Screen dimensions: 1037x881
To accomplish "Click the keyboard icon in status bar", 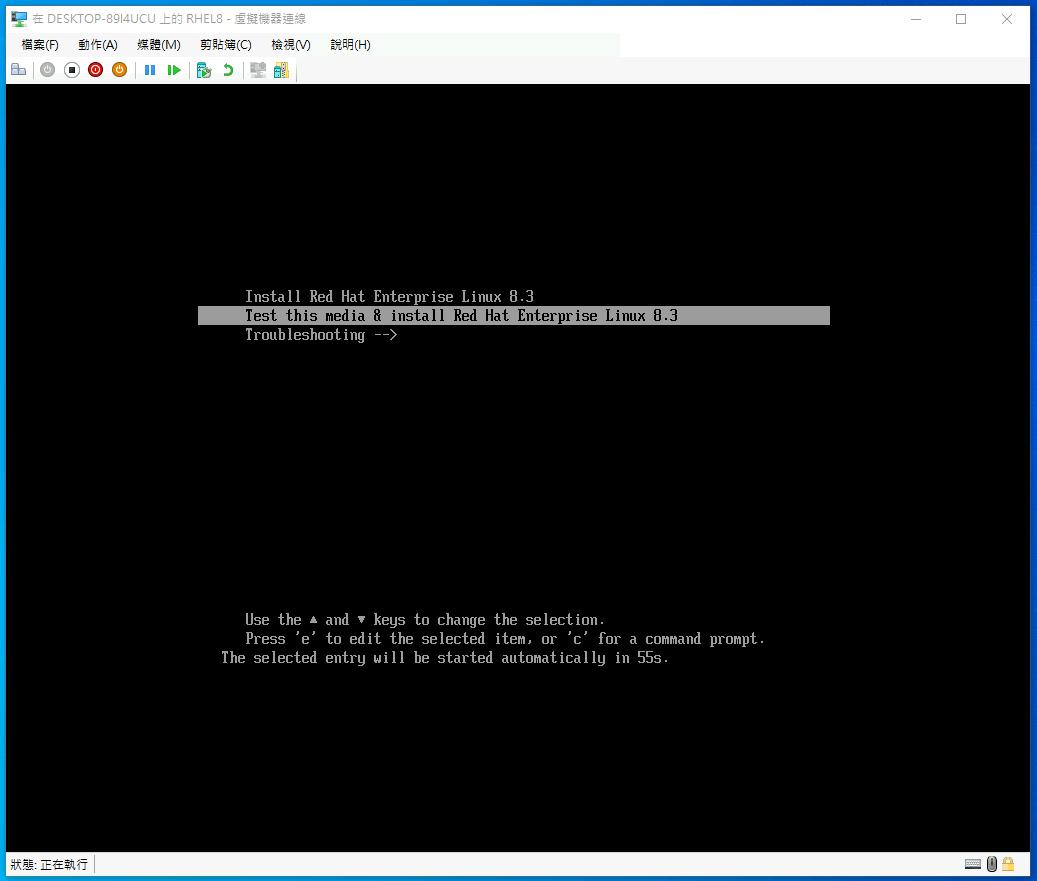I will coord(973,864).
